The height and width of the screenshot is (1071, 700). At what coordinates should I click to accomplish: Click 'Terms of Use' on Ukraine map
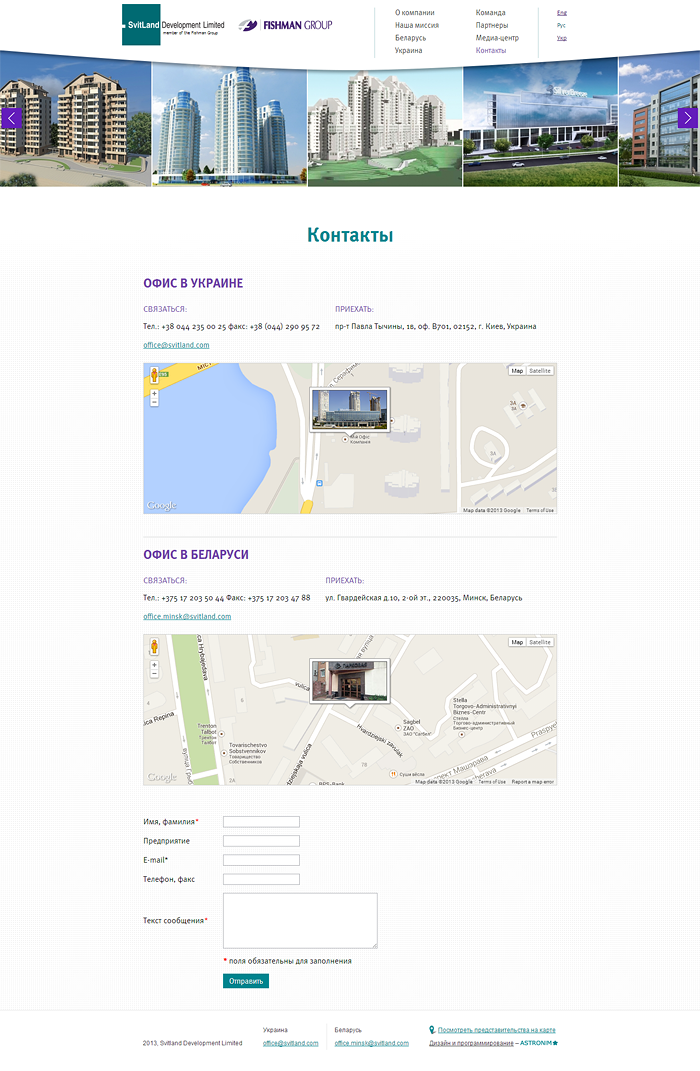[x=540, y=510]
